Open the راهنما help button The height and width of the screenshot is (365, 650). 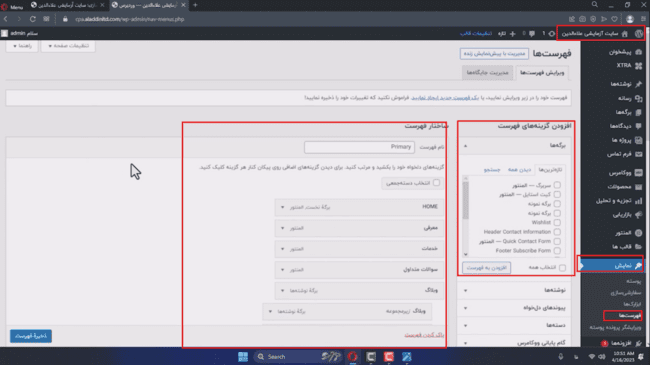click(x=22, y=46)
